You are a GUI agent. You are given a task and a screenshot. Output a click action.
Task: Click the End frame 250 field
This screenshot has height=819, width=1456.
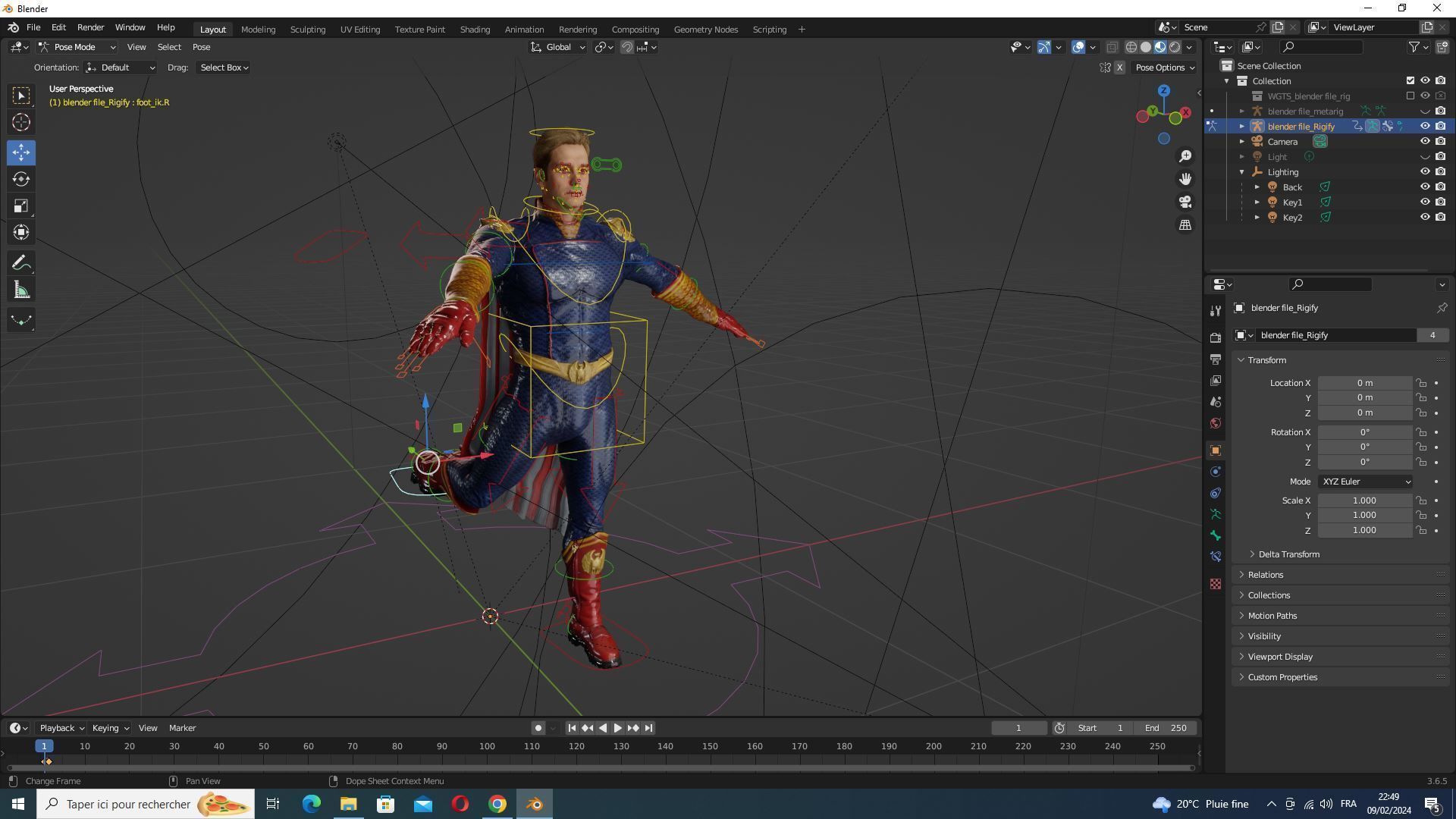point(1166,728)
